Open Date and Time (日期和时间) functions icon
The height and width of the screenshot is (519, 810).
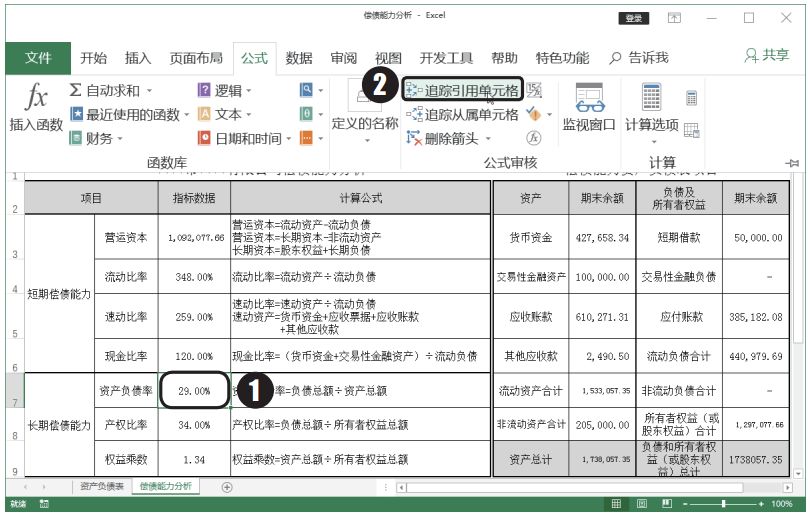point(204,138)
